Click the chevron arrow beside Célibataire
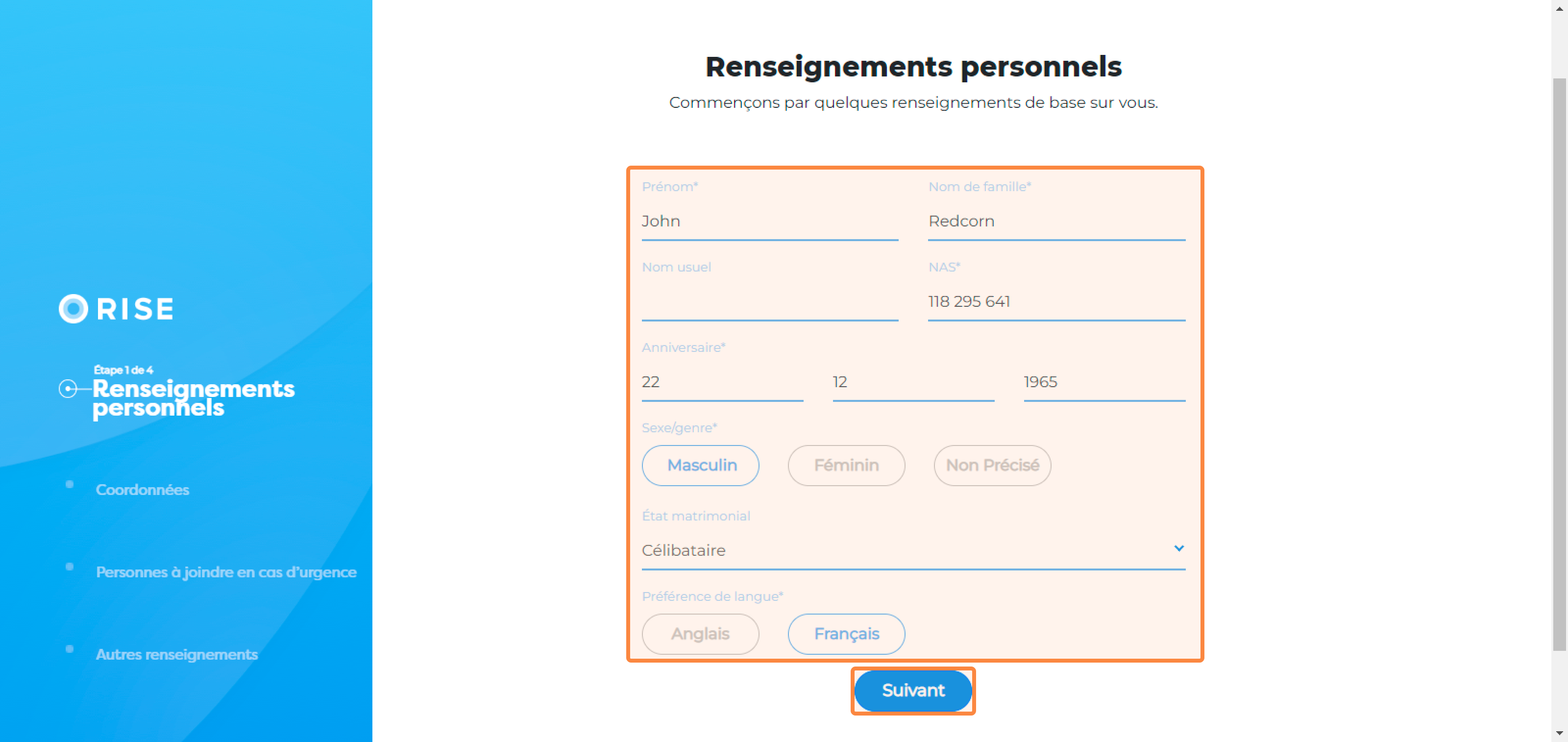The width and height of the screenshot is (1568, 742). pyautogui.click(x=1178, y=548)
